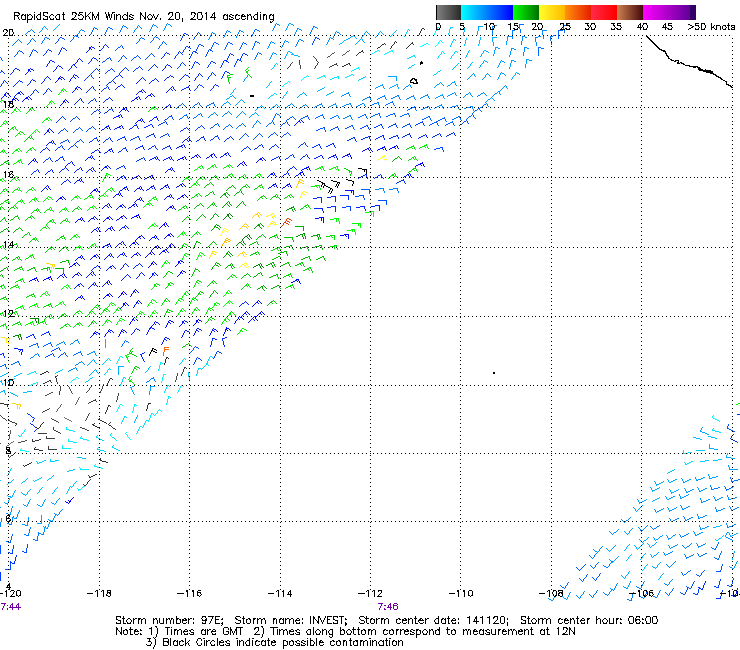740x650 pixels.
Task: Click the legend value '45'
Action: click(667, 27)
